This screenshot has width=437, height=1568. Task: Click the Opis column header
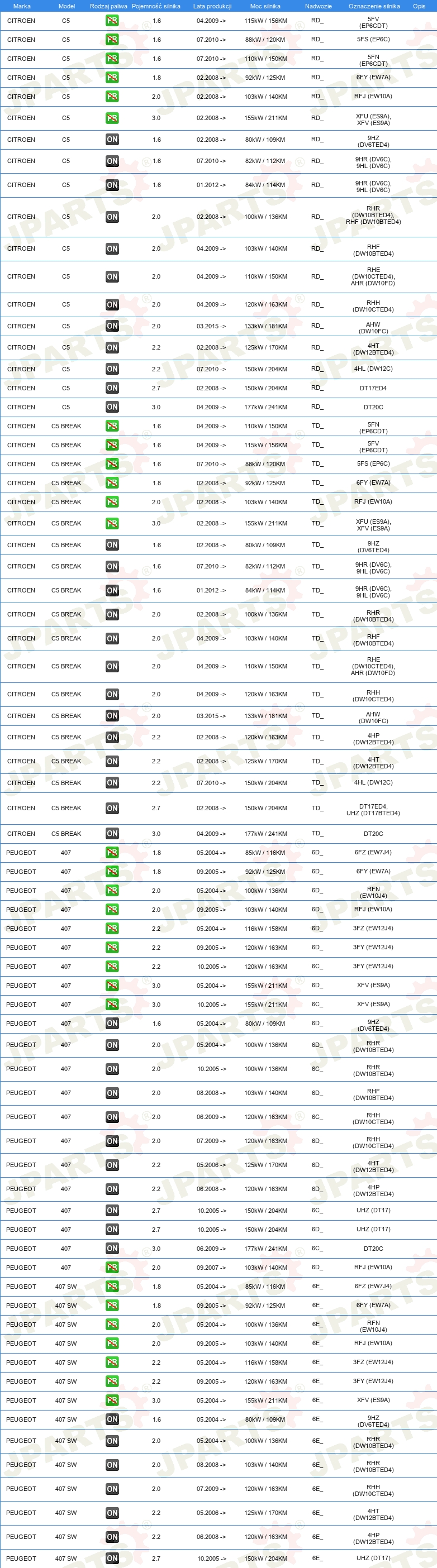(x=419, y=6)
